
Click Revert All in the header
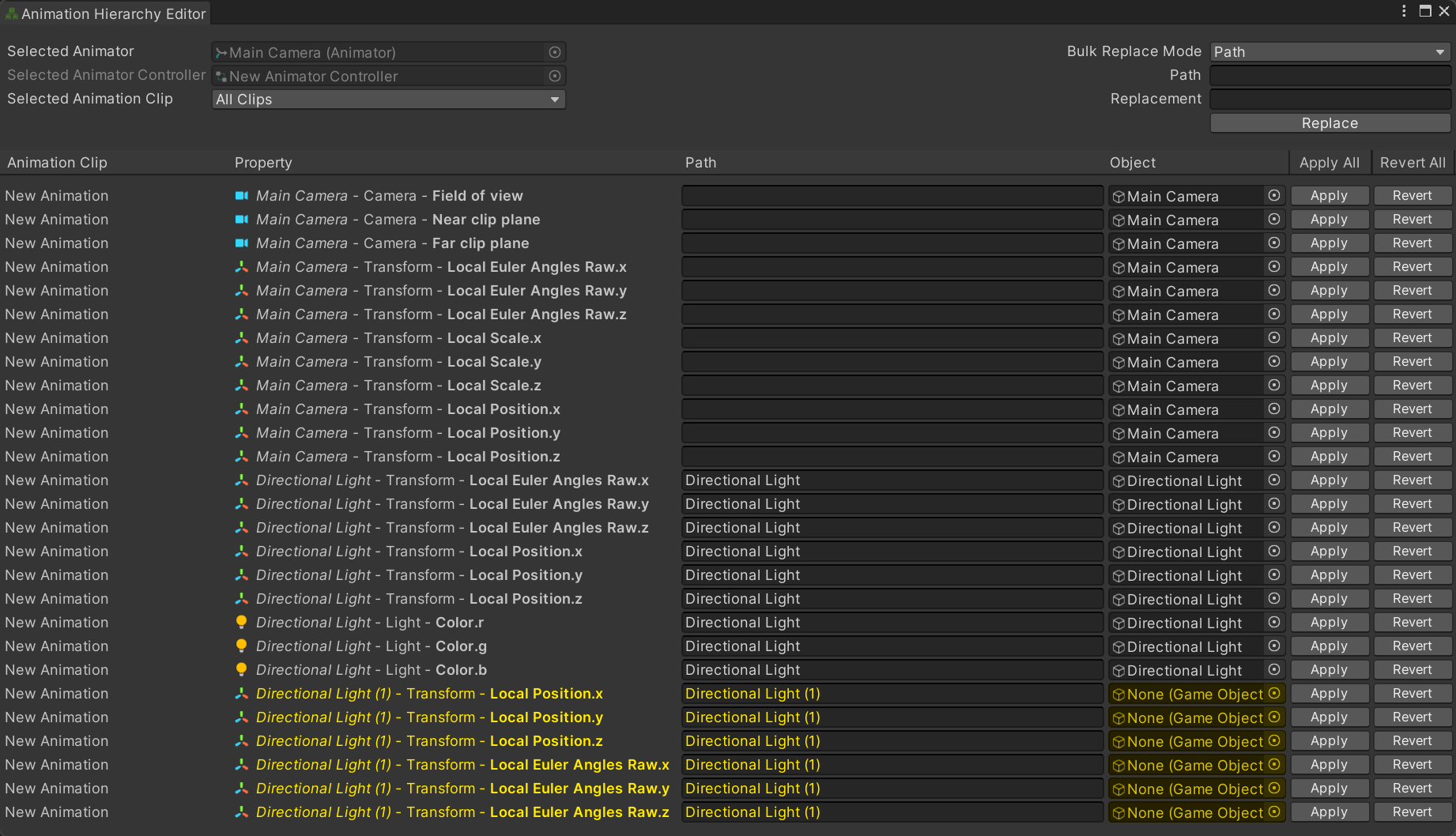(x=1413, y=163)
